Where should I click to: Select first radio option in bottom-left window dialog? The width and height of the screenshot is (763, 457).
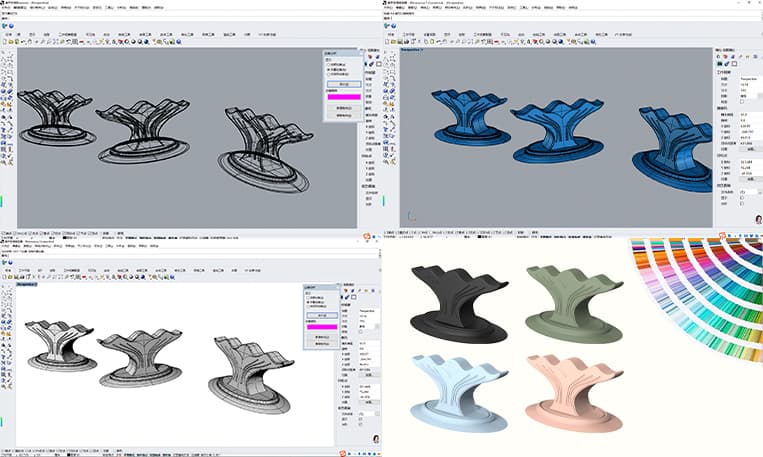pos(308,297)
